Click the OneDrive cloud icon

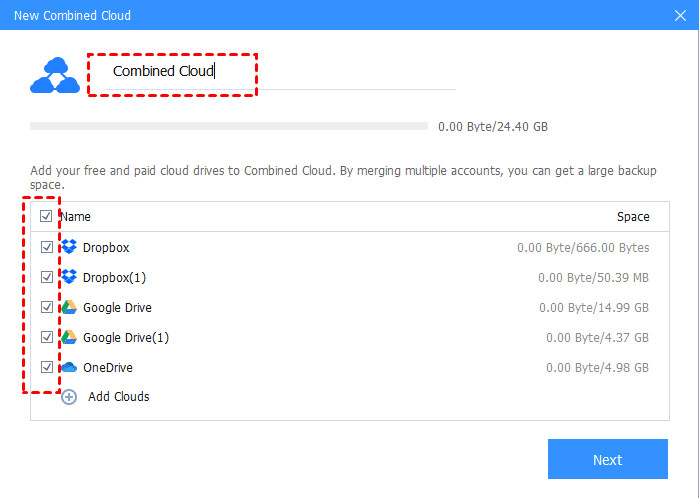pyautogui.click(x=69, y=367)
